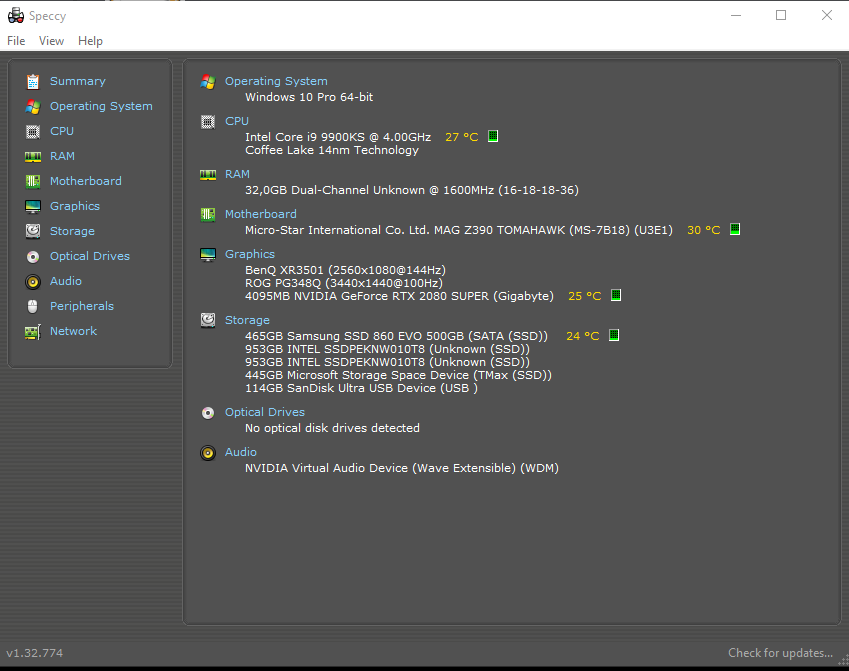Click the CPU chip icon in sidebar

pos(33,132)
